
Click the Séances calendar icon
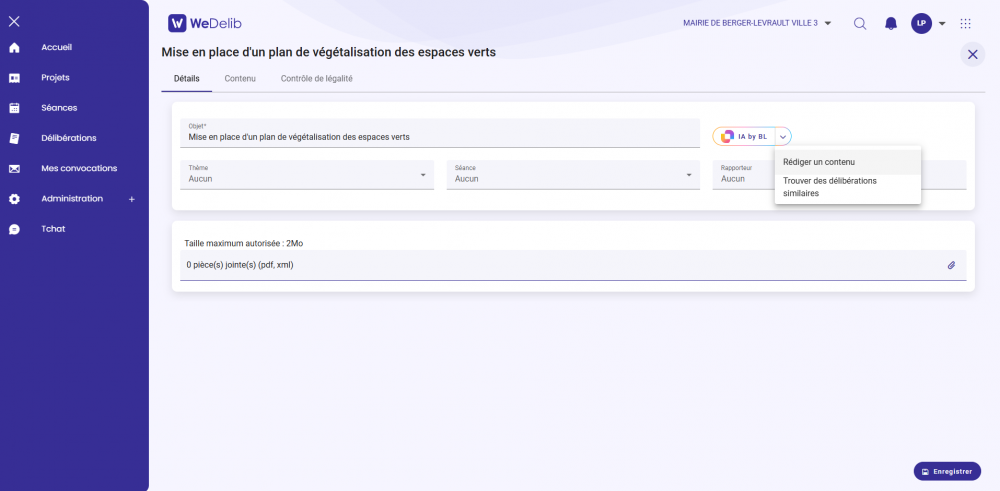[x=14, y=108]
